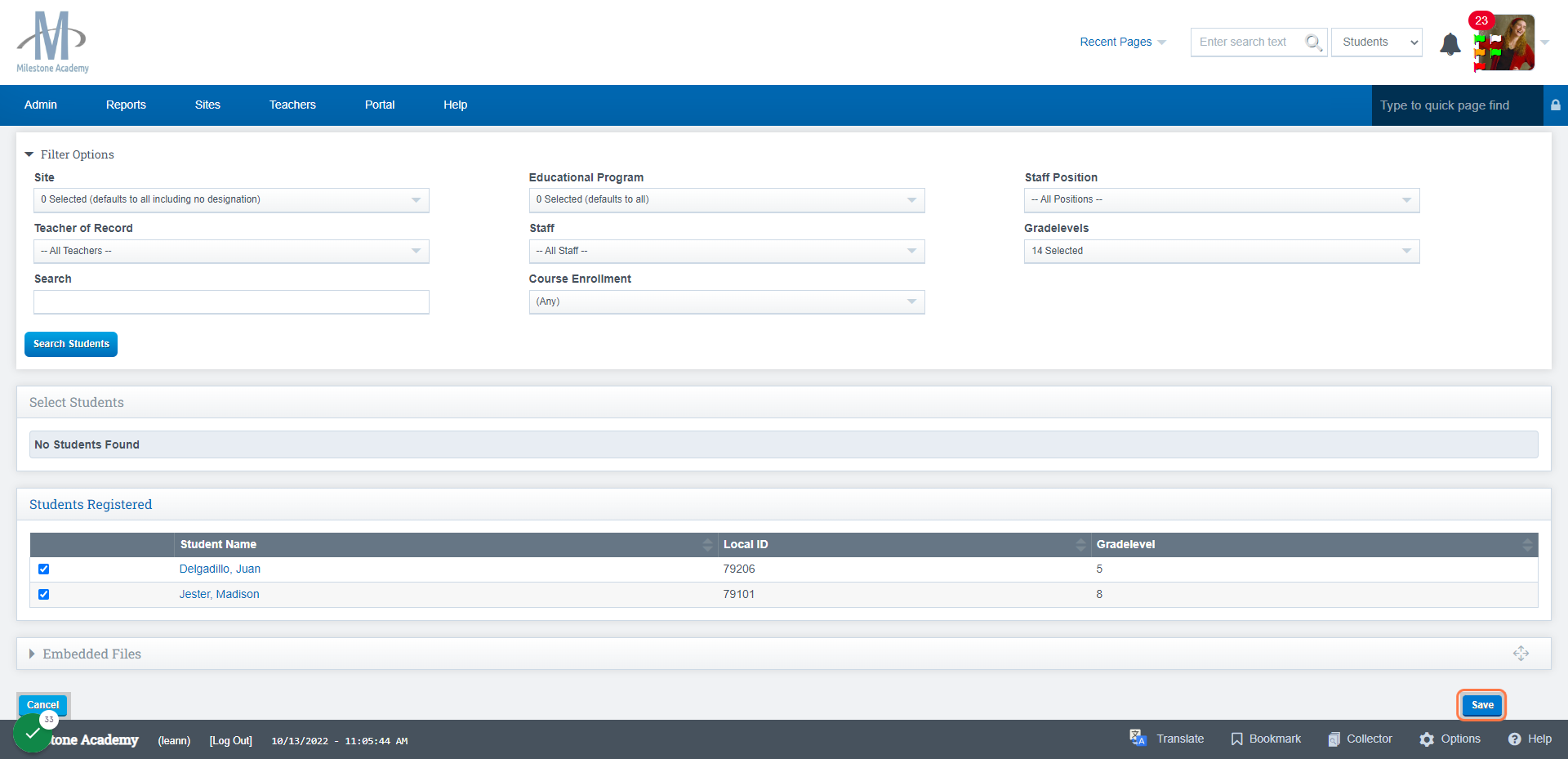1568x759 pixels.
Task: Uncheck the Jester, Madison checkbox
Action: 44,595
